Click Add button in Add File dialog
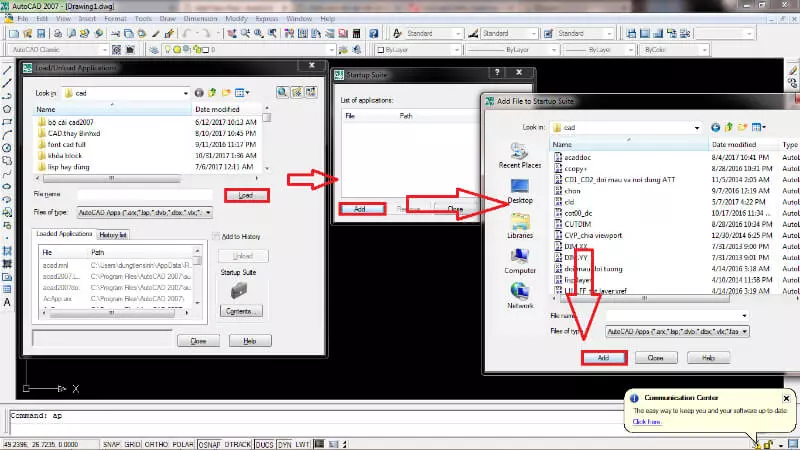This screenshot has height=450, width=800. (604, 358)
